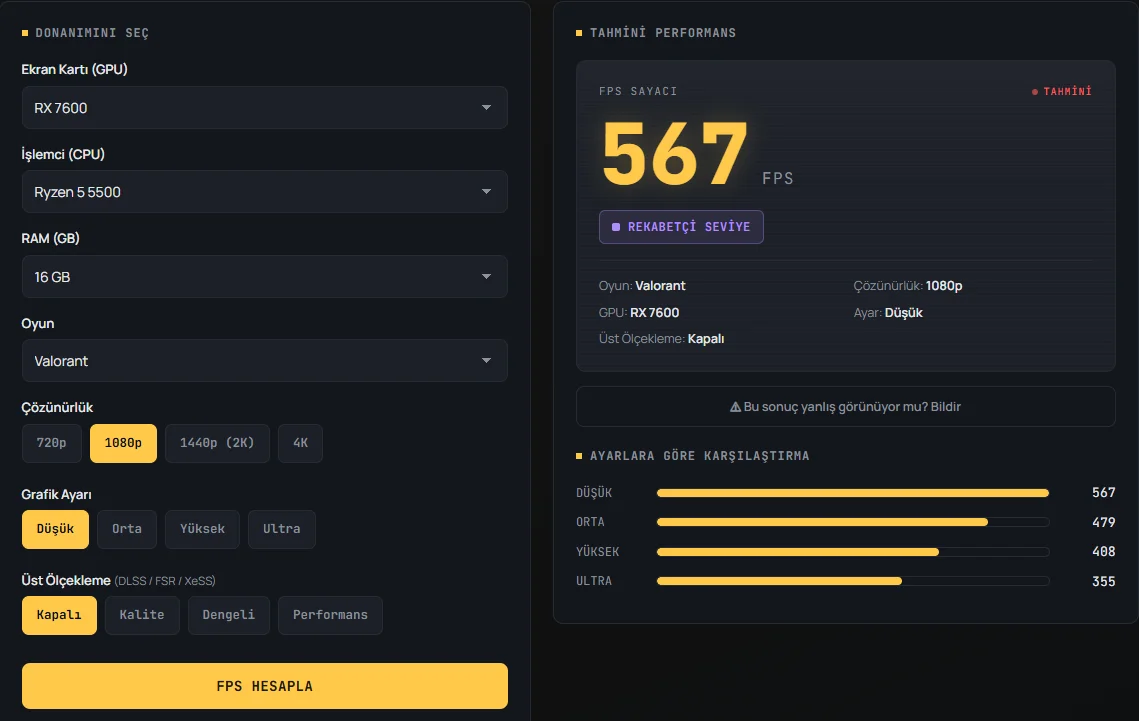
Task: Set graphics setting to Düşük
Action: [55, 529]
